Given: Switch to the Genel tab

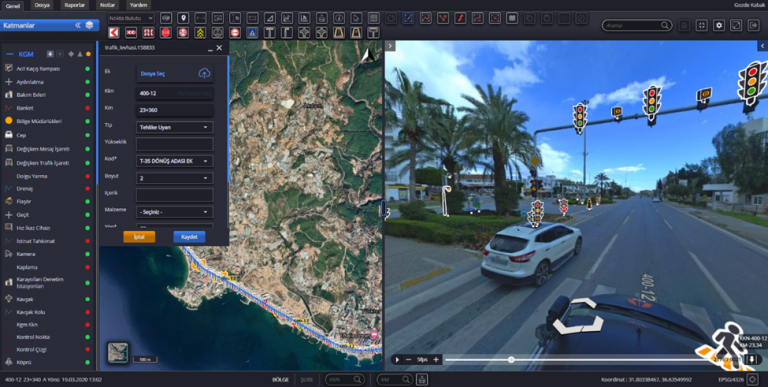Looking at the screenshot, I should tap(13, 5).
